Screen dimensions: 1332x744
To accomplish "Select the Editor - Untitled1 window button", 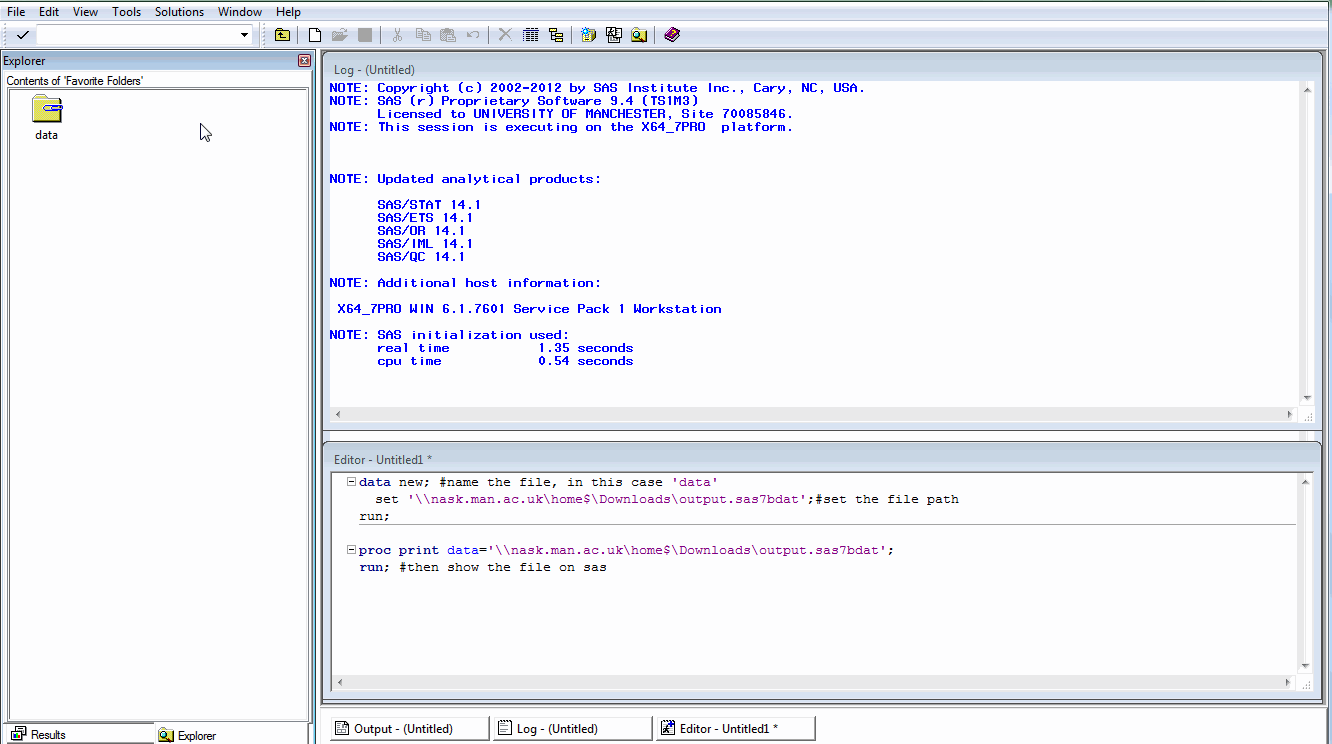I will tap(735, 727).
